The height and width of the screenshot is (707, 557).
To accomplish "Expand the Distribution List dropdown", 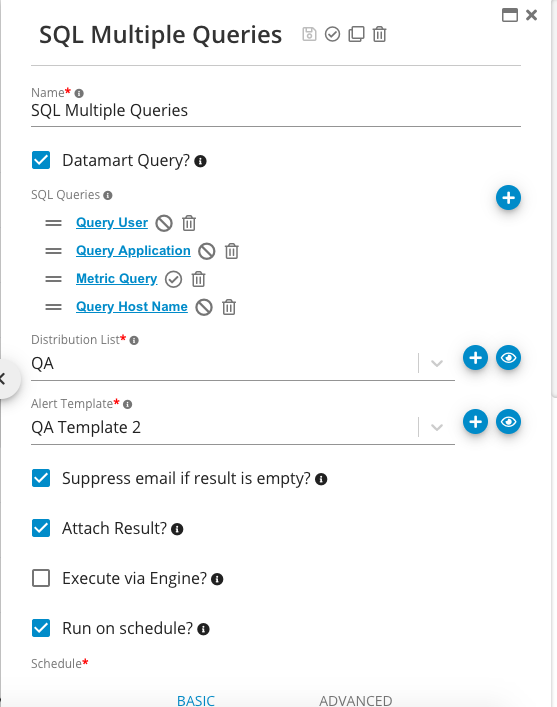I will (x=437, y=363).
